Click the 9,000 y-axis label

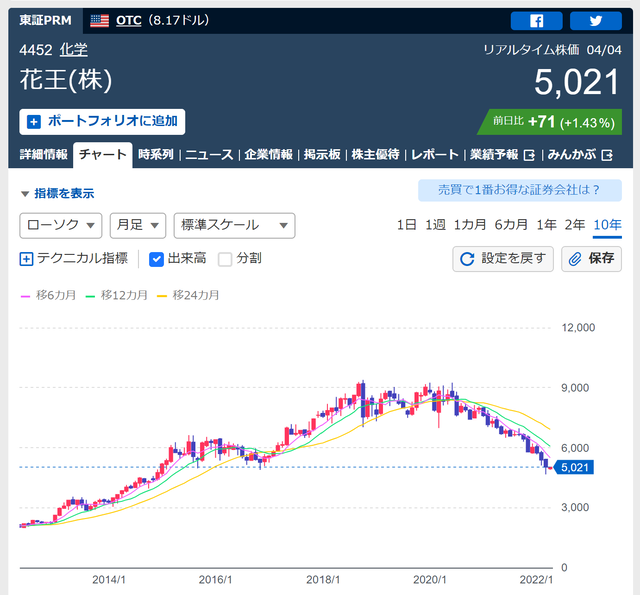575,388
